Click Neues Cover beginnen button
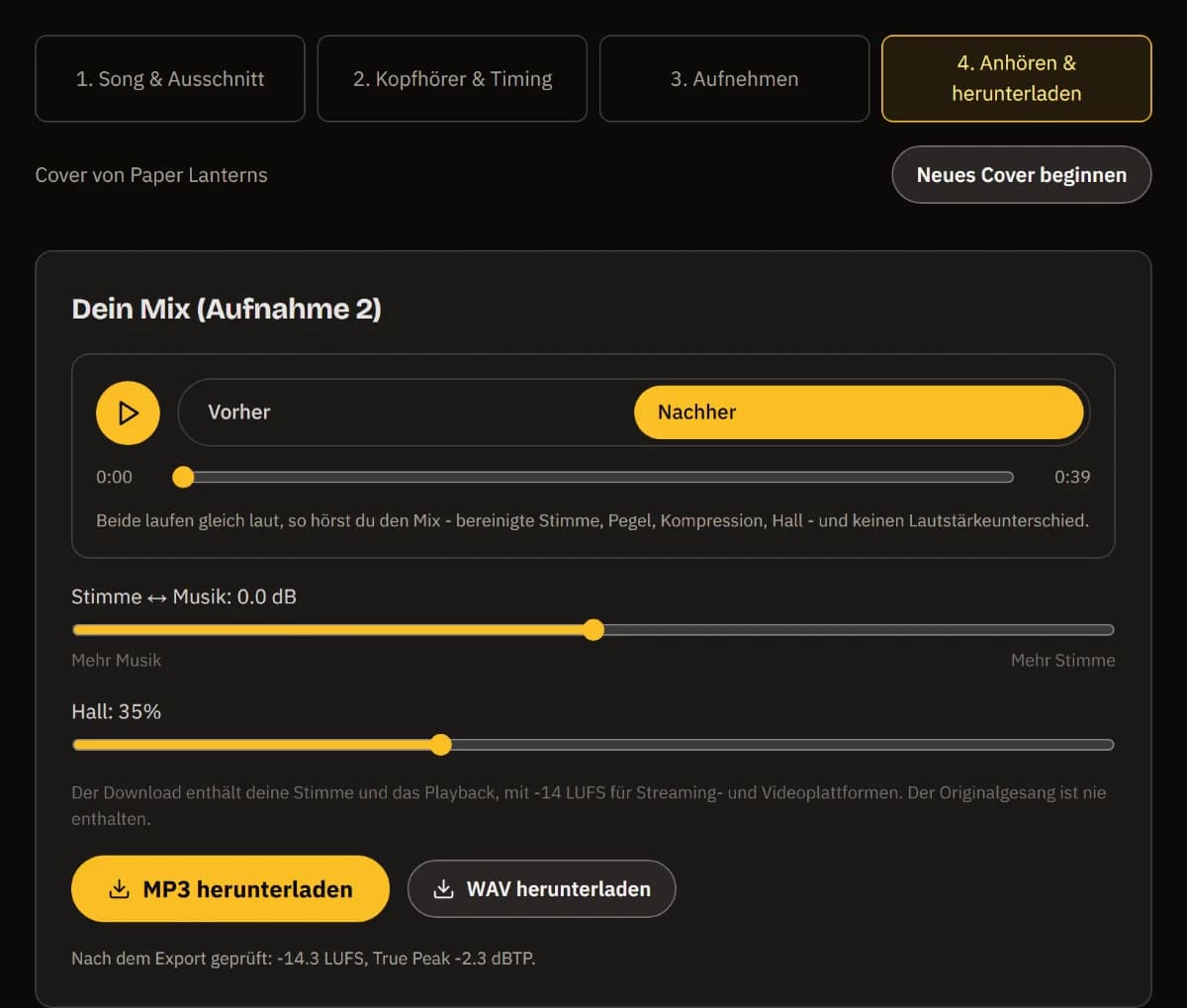Screen dimensions: 1187x1008 click(1022, 175)
